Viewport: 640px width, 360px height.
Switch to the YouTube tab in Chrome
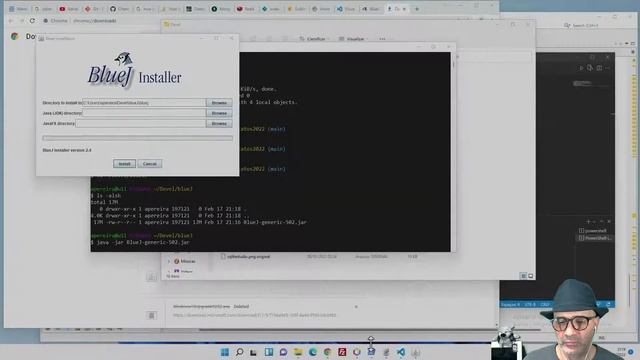tap(69, 9)
